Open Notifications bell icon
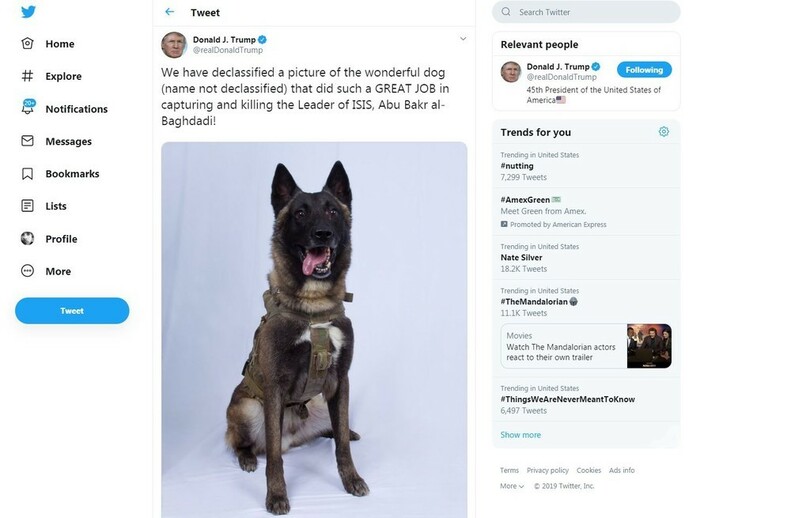This screenshot has height=518, width=810. coord(27,108)
